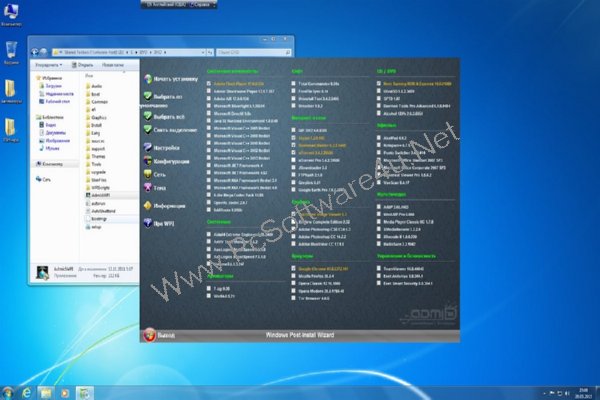Viewport: 600px width, 400px height.
Task: Uncheck Adobe Flash Player checkbox
Action: [209, 83]
